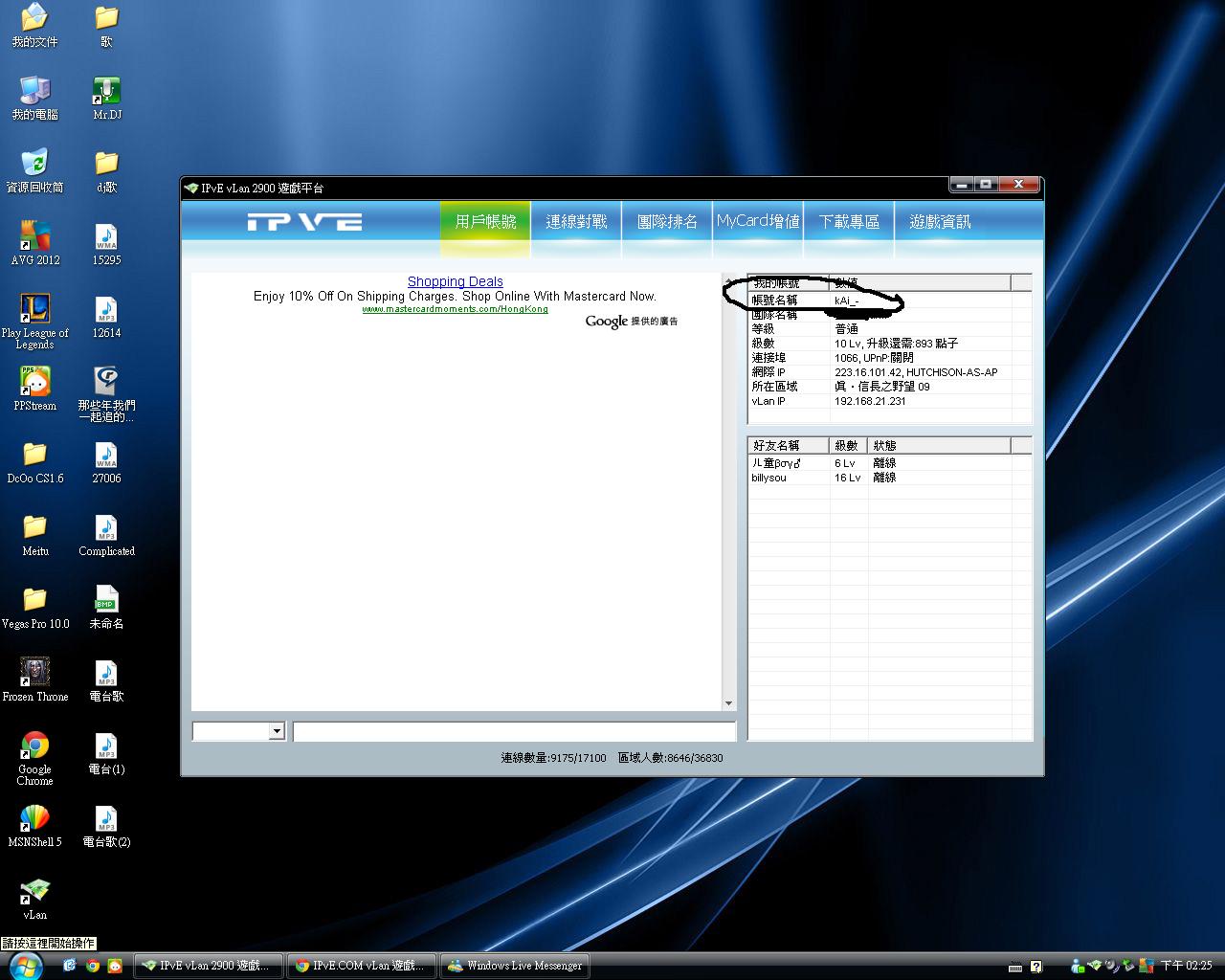Image resolution: width=1225 pixels, height=980 pixels.
Task: Switch to the 連線對戰 tab
Action: [576, 222]
